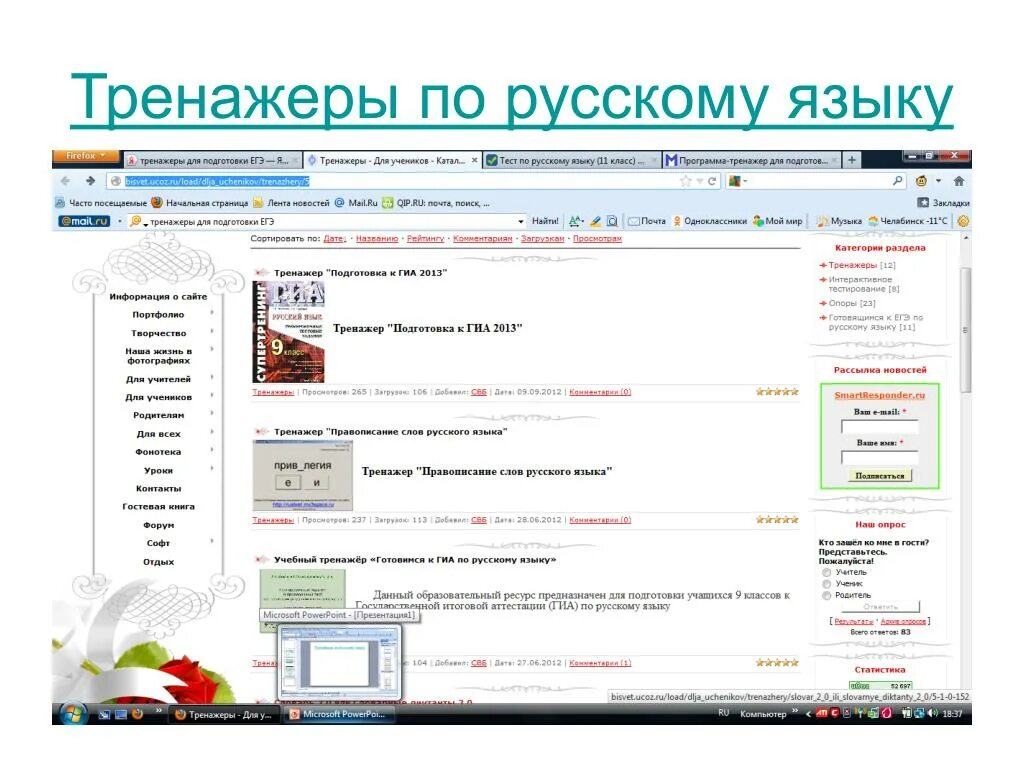Open the Закладки bookmarks button
Image resolution: width=1024 pixels, height=768 pixels.
pyautogui.click(x=943, y=203)
